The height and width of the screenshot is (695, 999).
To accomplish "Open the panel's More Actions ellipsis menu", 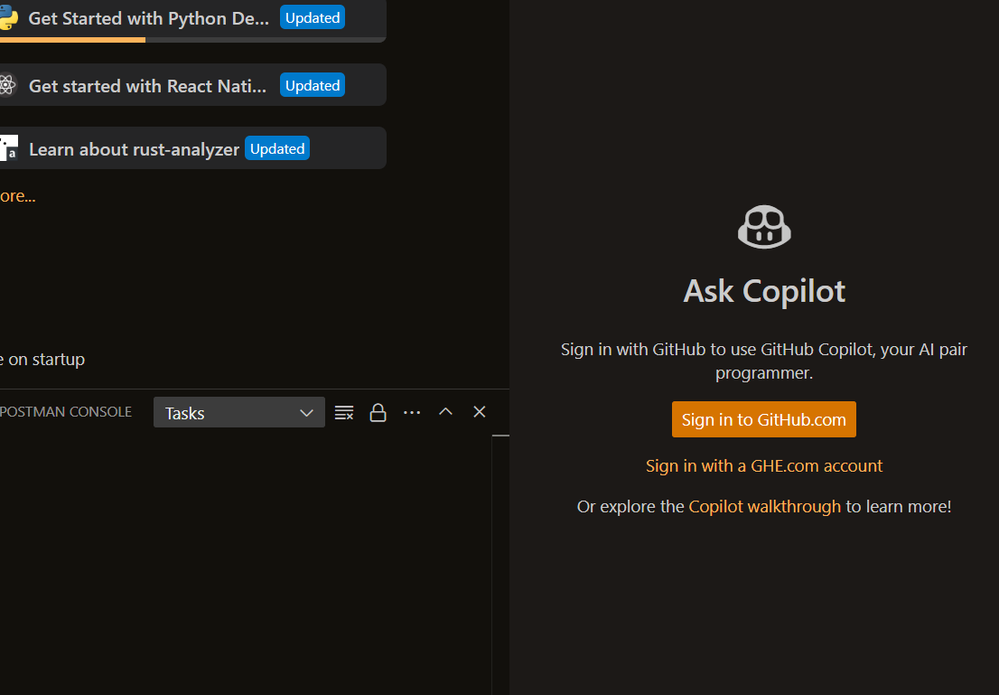I will (x=412, y=413).
